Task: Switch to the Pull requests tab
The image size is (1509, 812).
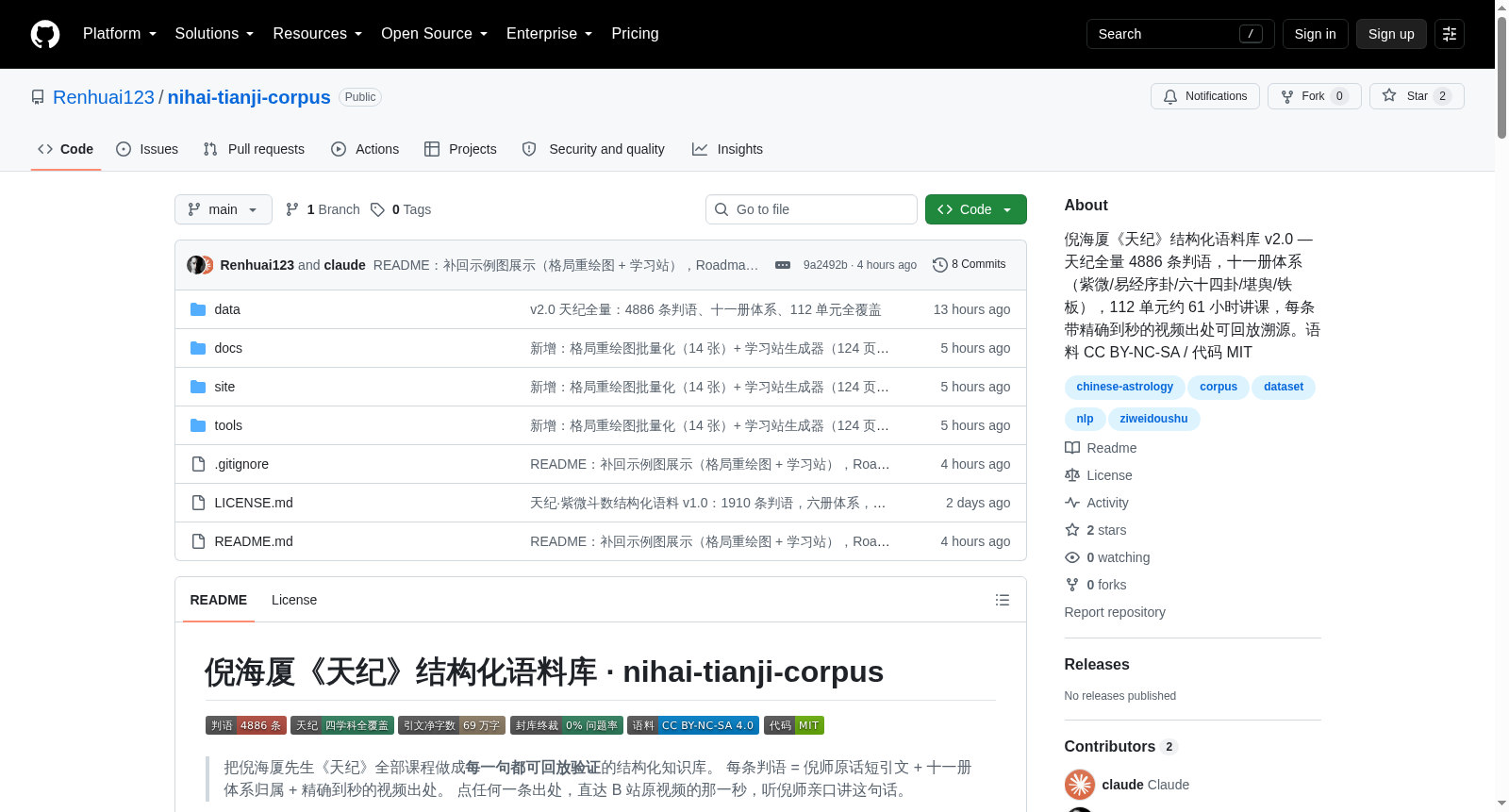Action: (x=254, y=149)
